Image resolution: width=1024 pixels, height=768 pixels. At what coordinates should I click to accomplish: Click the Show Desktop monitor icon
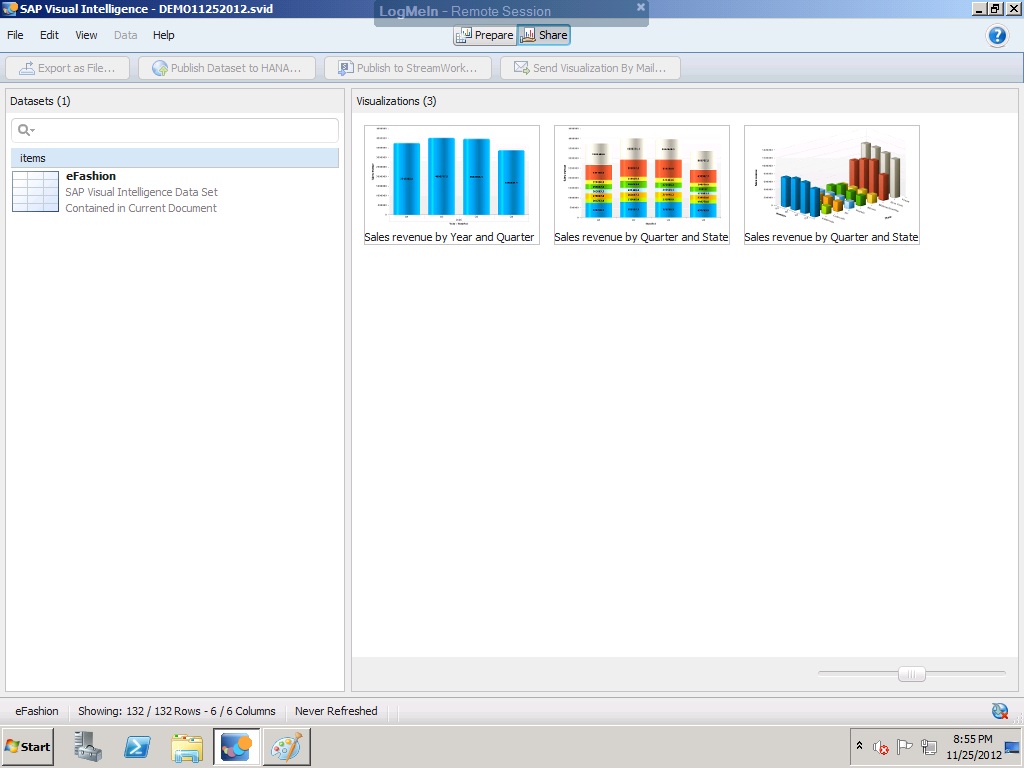pyautogui.click(x=1013, y=747)
